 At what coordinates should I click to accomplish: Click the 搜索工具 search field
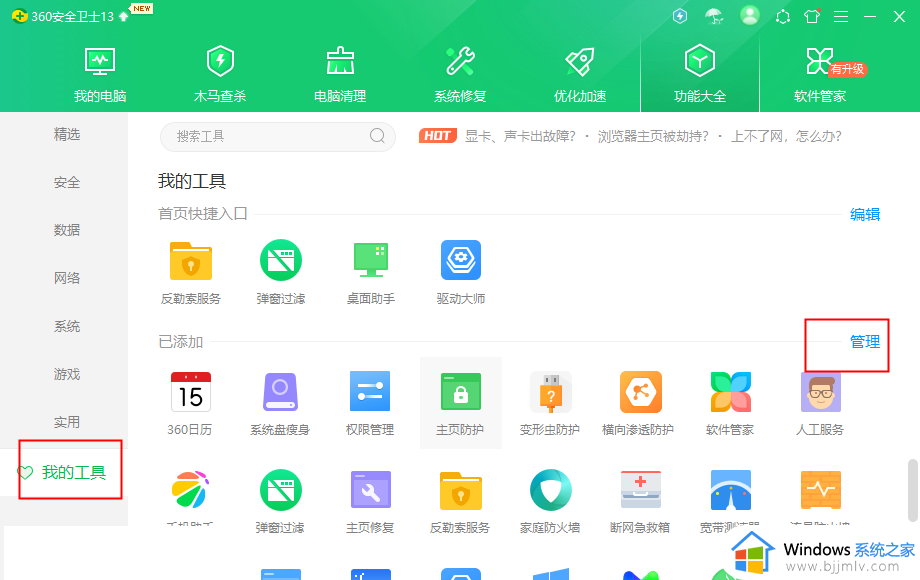click(x=278, y=136)
